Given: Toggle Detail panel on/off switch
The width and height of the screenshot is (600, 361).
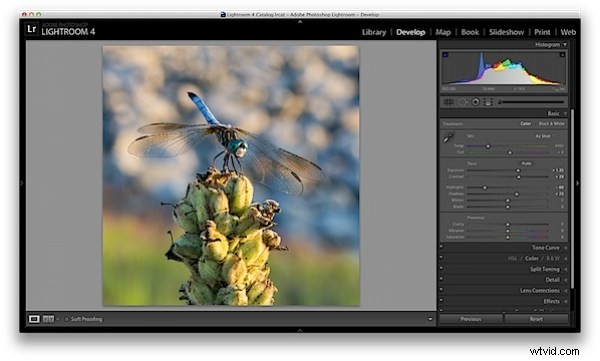Looking at the screenshot, I should click(441, 279).
